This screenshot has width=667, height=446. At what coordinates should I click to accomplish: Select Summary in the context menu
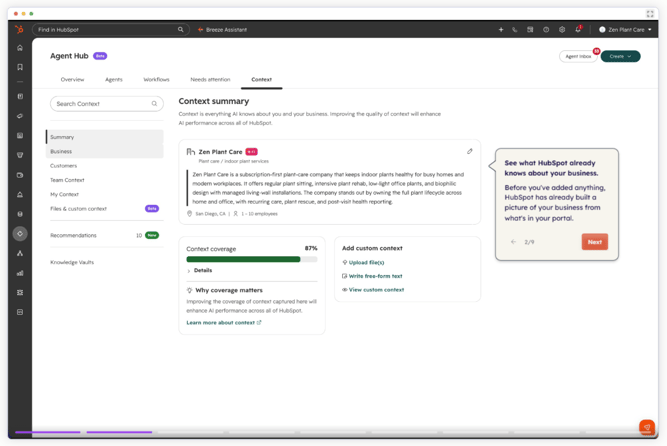[x=105, y=137]
